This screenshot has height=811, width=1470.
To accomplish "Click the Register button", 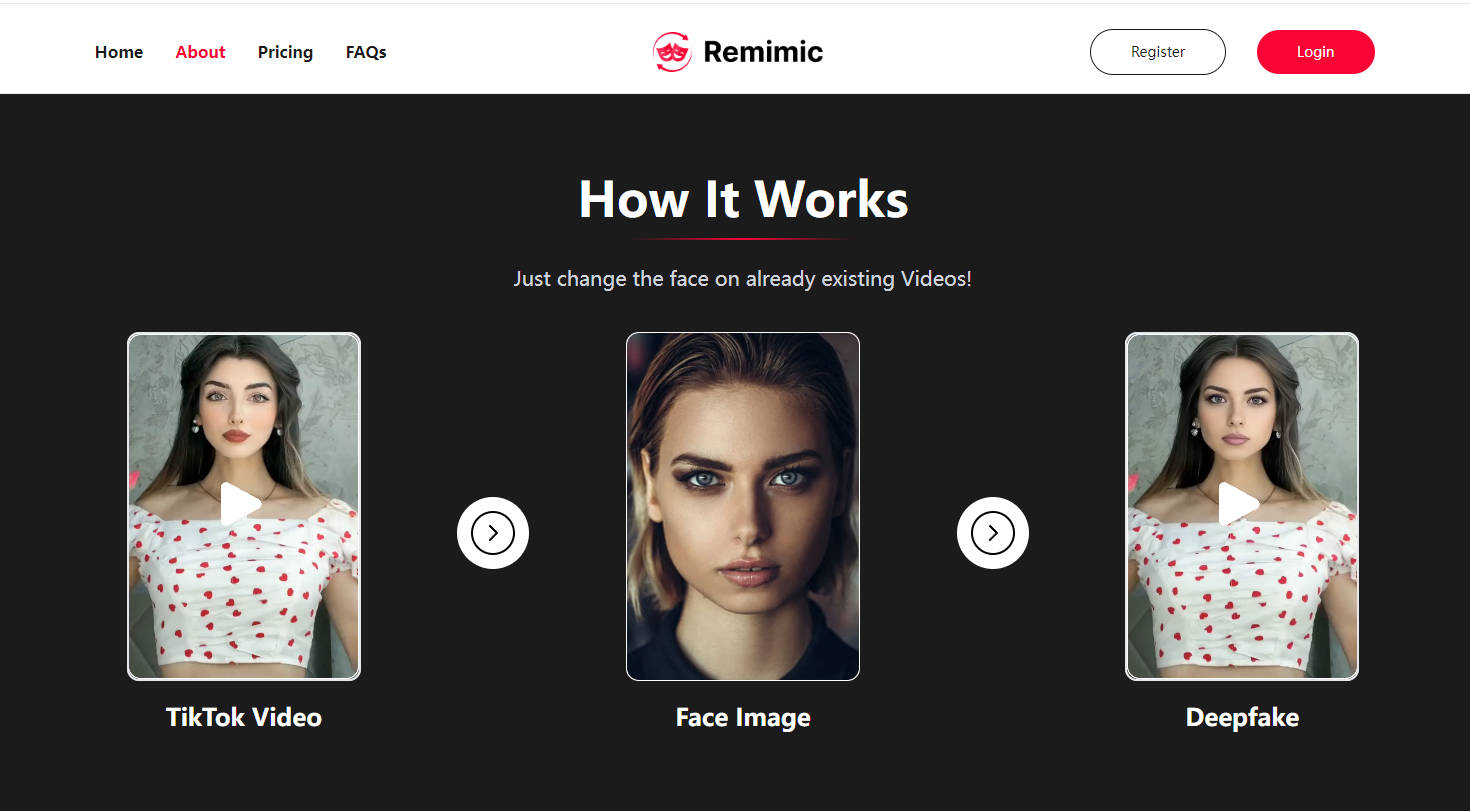I will point(1157,51).
